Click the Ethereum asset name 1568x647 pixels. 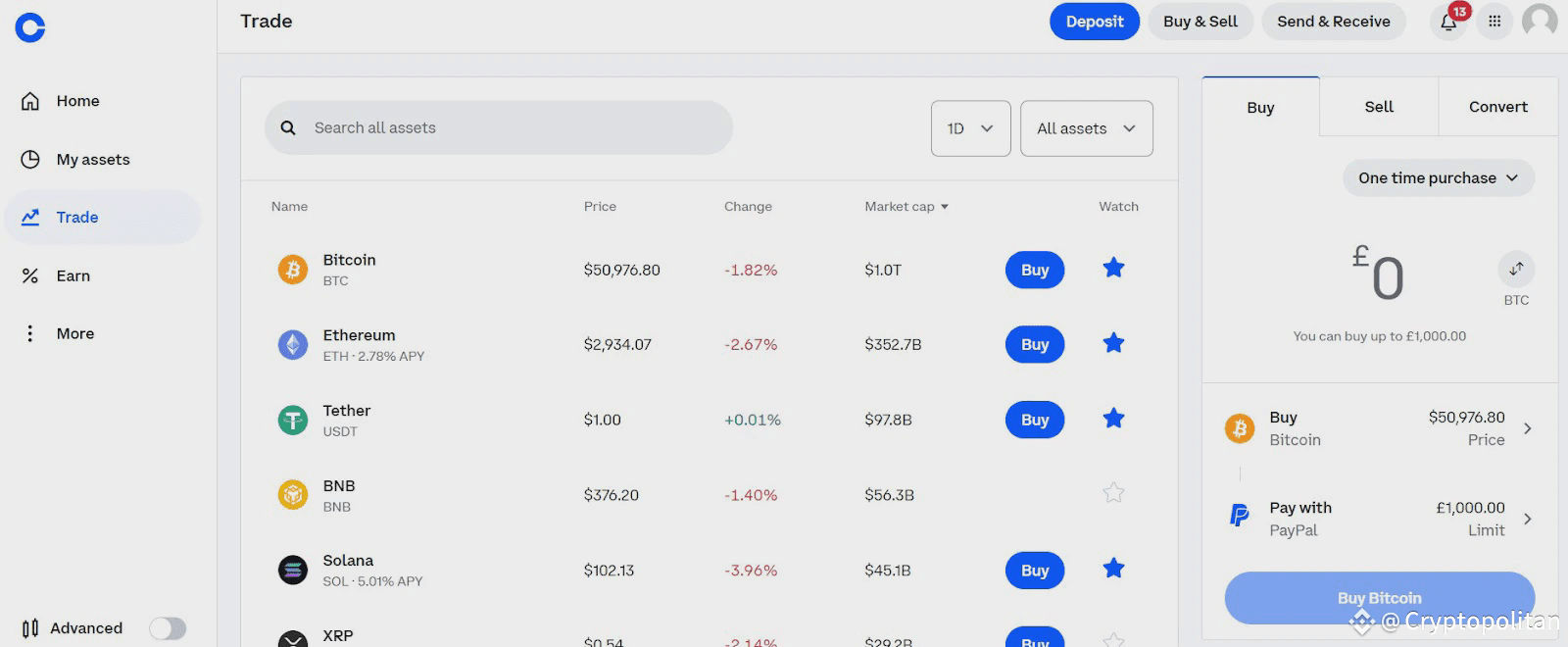pyautogui.click(x=359, y=335)
